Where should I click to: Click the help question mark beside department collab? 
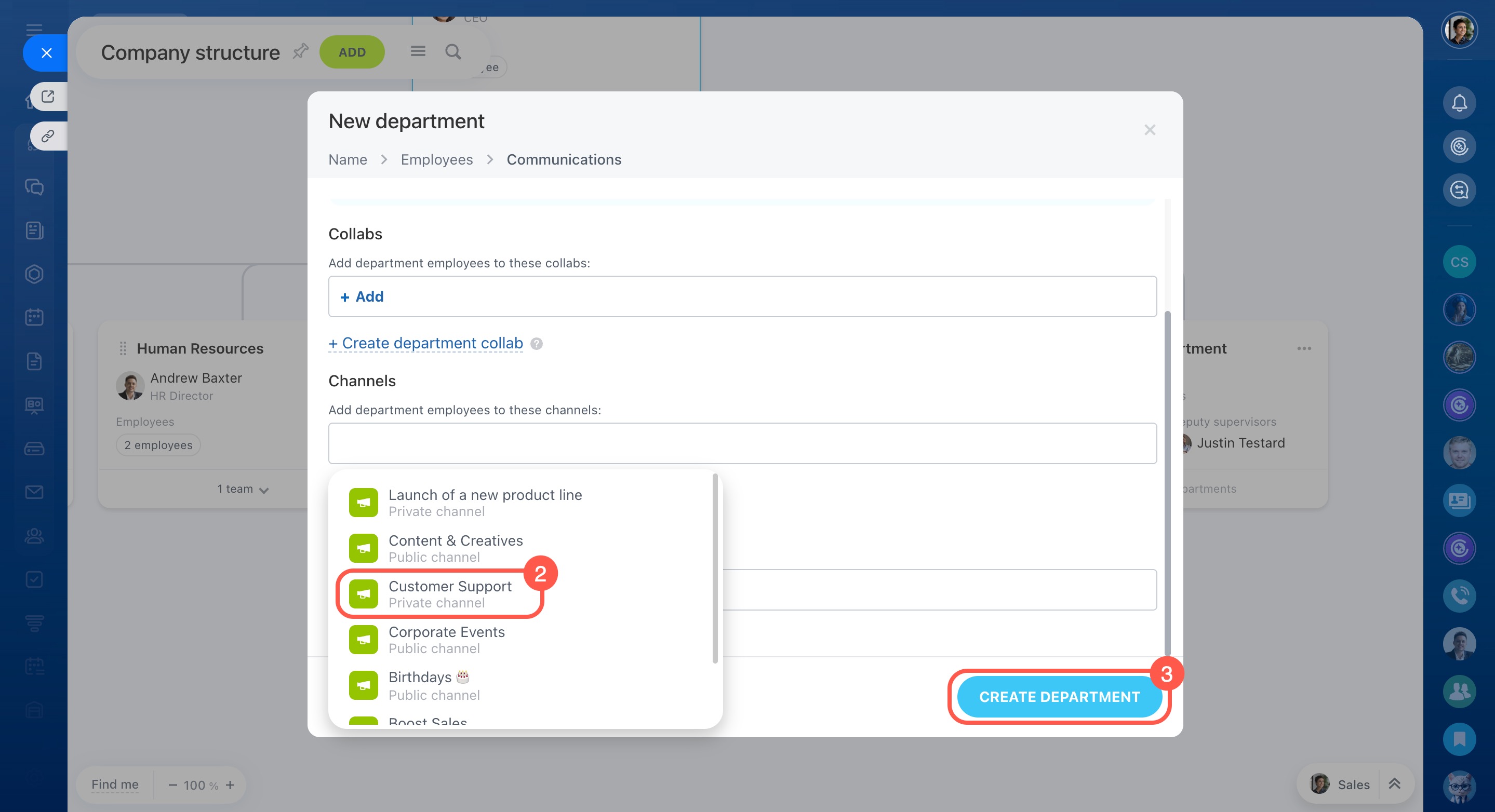pyautogui.click(x=537, y=344)
